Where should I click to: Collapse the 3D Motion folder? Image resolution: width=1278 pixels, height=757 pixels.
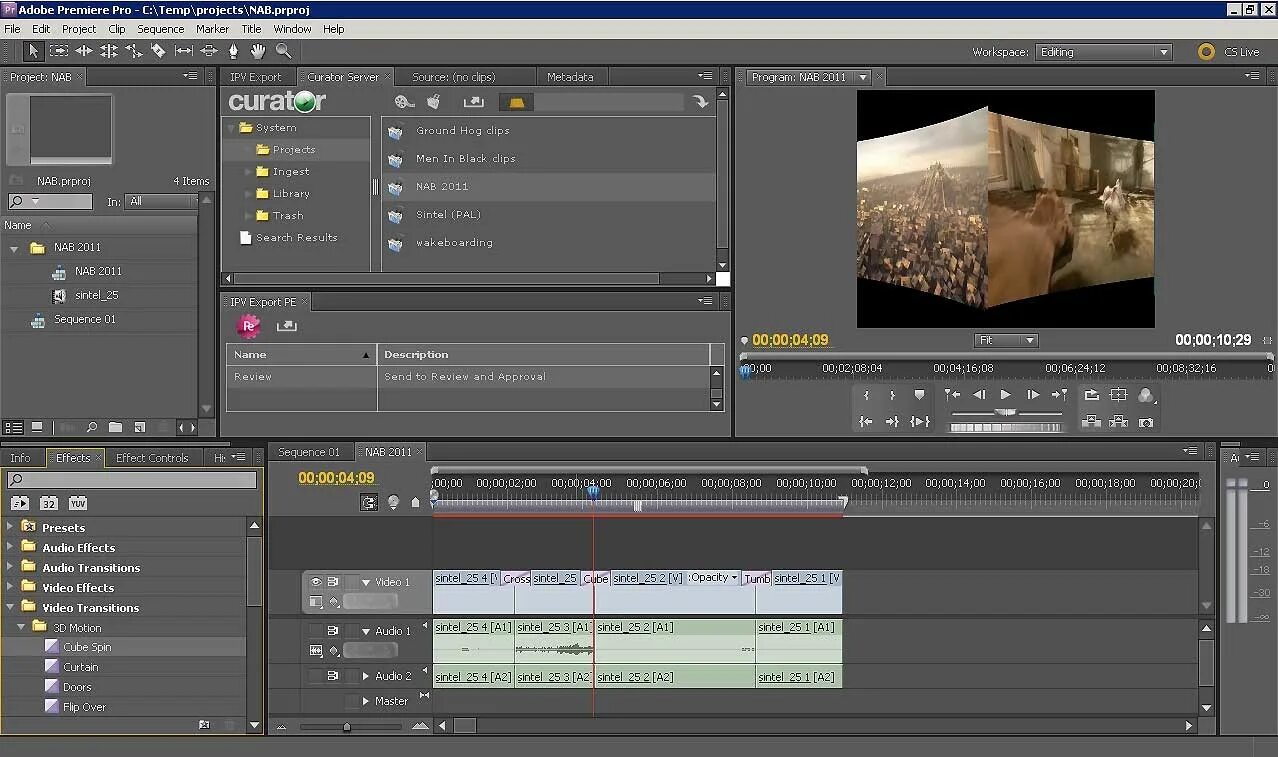21,627
